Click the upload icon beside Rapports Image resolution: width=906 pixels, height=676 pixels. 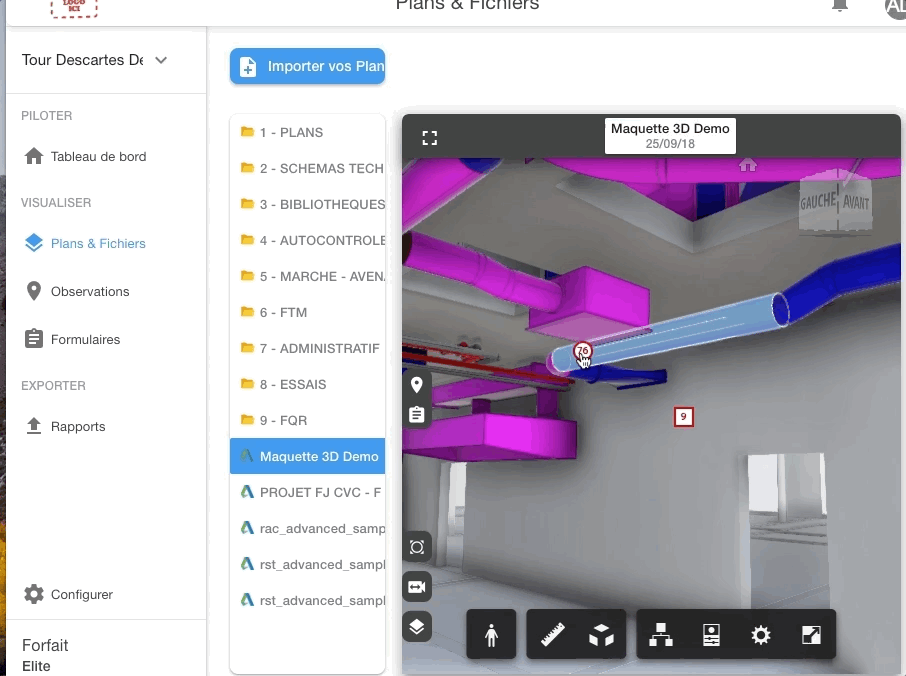click(34, 426)
